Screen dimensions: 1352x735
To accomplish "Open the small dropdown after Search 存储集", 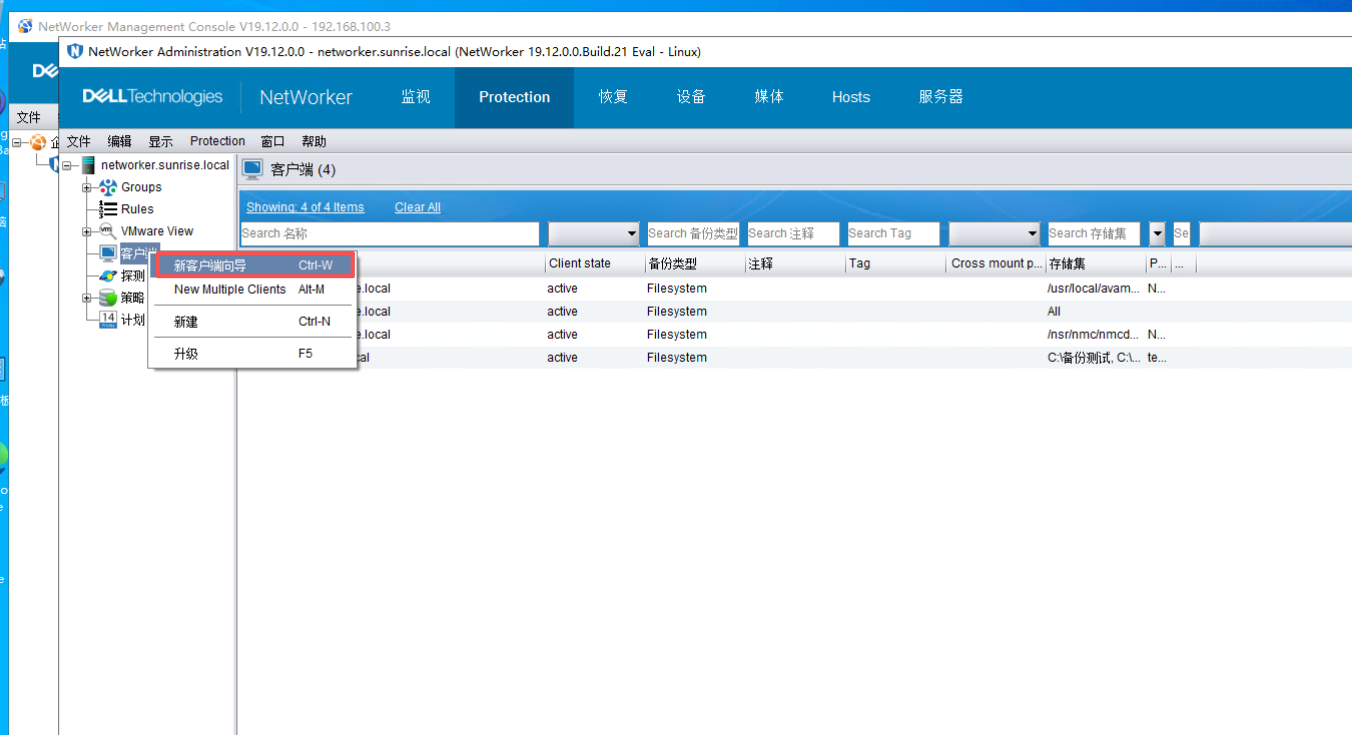I will pos(1158,233).
